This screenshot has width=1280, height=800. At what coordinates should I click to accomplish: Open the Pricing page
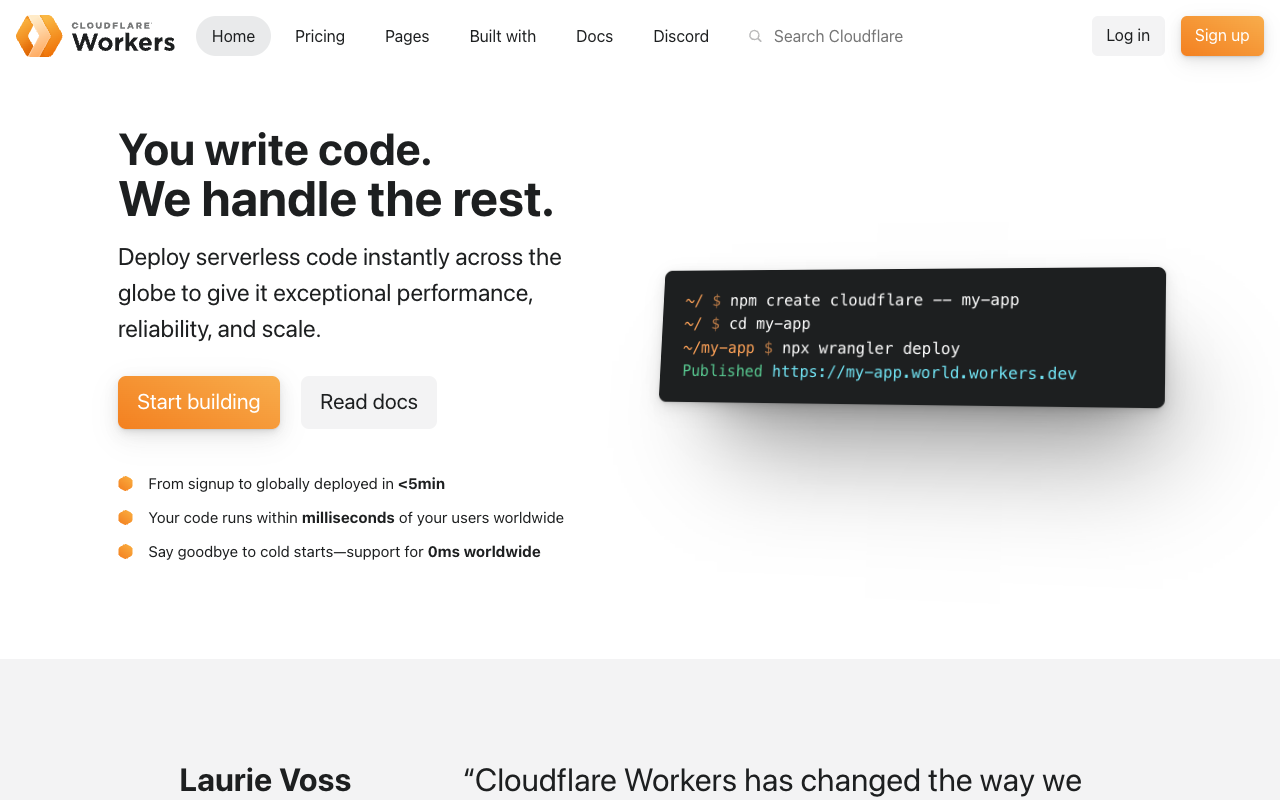[320, 36]
